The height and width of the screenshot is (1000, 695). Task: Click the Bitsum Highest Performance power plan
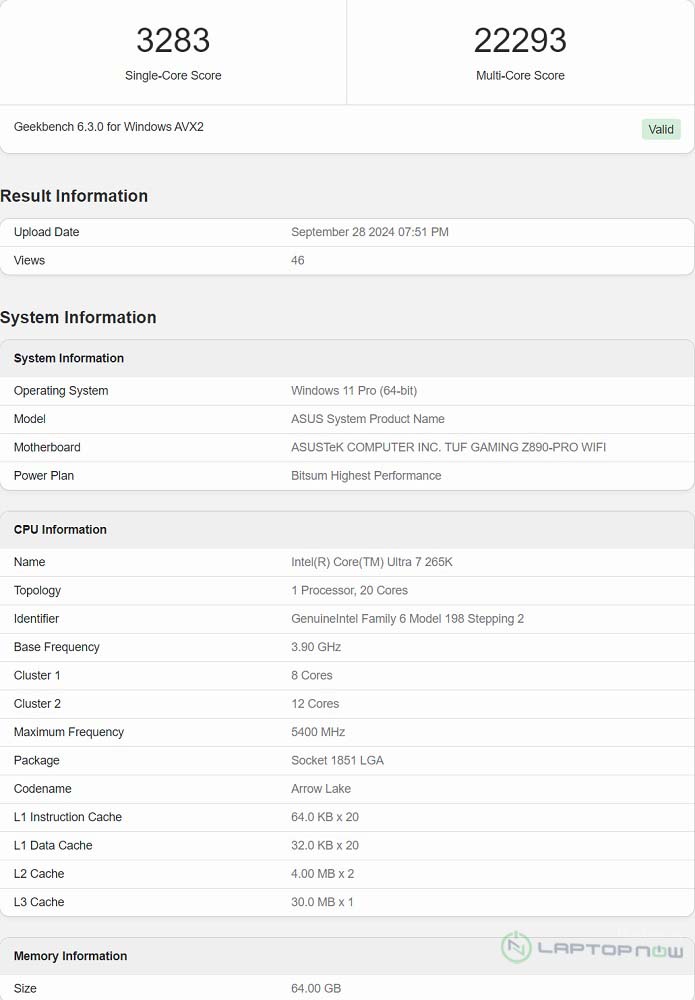[x=366, y=476]
